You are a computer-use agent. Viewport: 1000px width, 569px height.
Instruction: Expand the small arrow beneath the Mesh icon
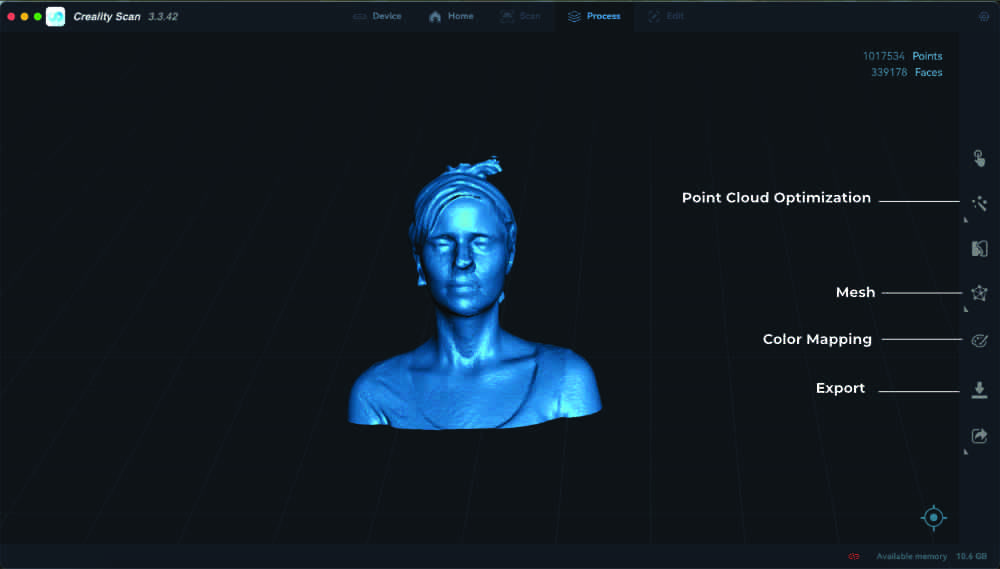point(965,310)
